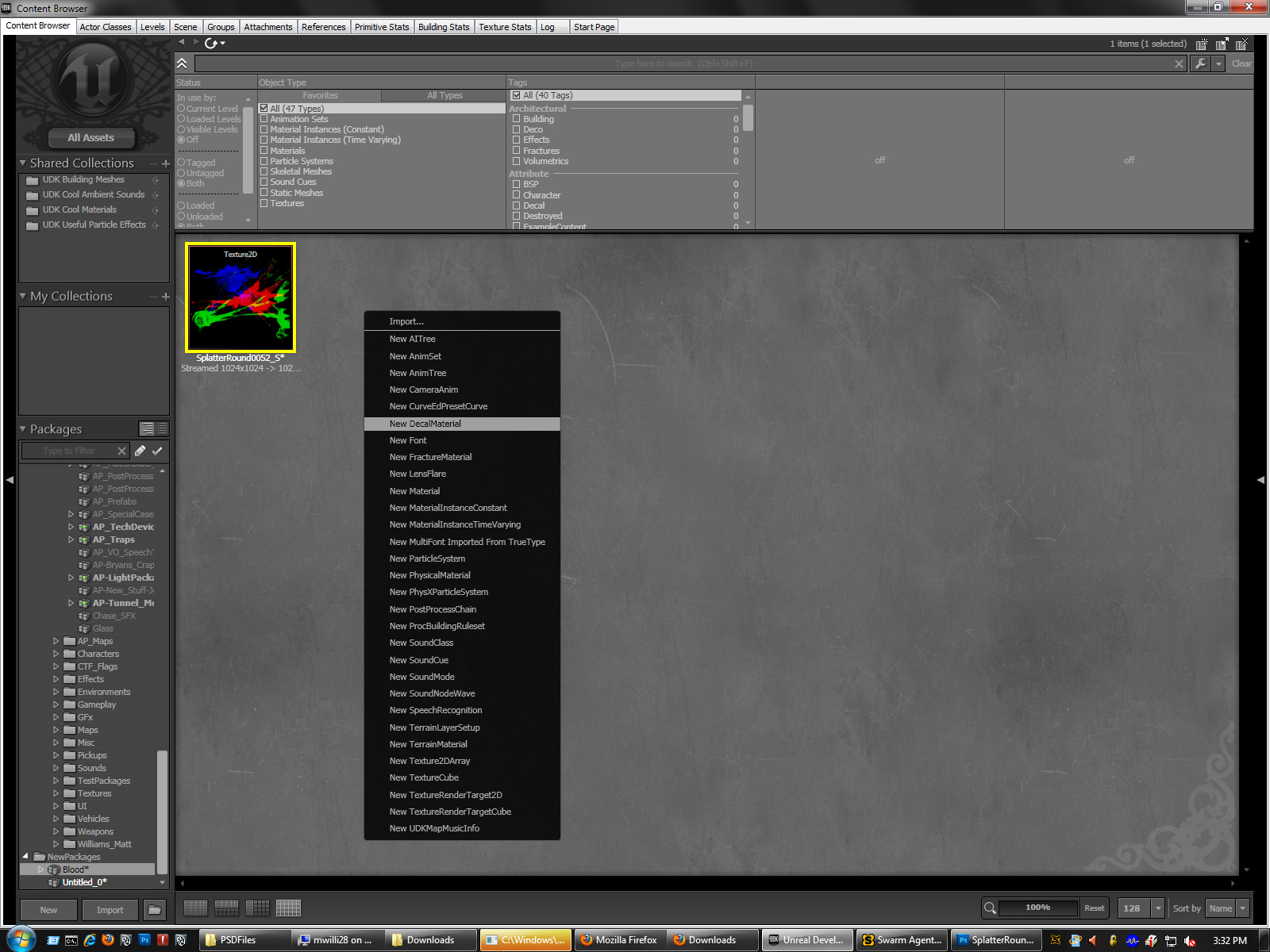This screenshot has height=952, width=1270.
Task: Collapse left panel using the left-edge arrow
Action: [x=10, y=480]
